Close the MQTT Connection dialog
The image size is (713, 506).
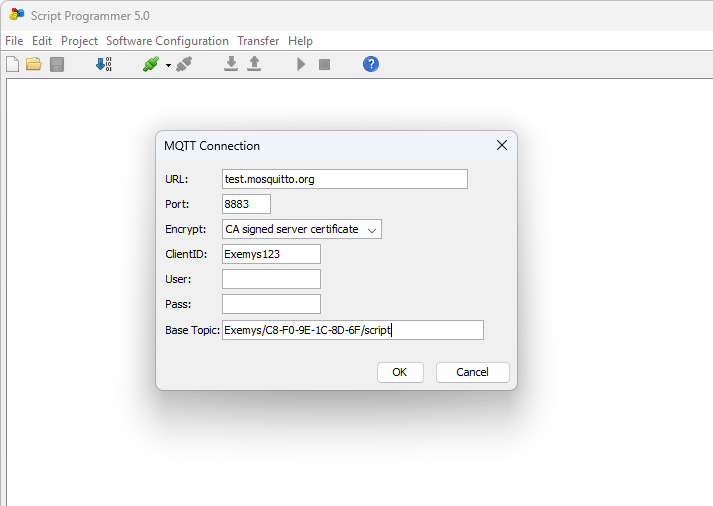click(x=502, y=145)
